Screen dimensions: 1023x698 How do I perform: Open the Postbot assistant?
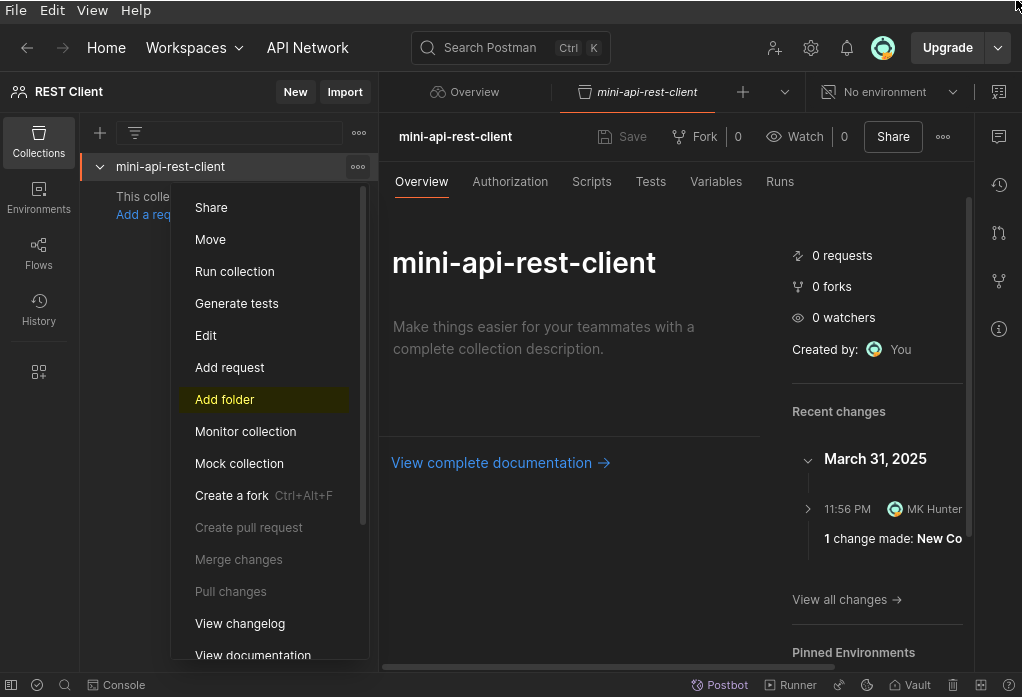(x=720, y=685)
